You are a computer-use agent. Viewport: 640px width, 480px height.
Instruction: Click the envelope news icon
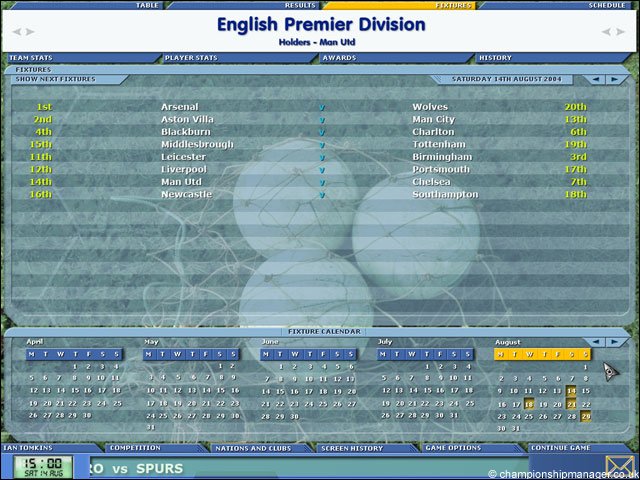[619, 465]
